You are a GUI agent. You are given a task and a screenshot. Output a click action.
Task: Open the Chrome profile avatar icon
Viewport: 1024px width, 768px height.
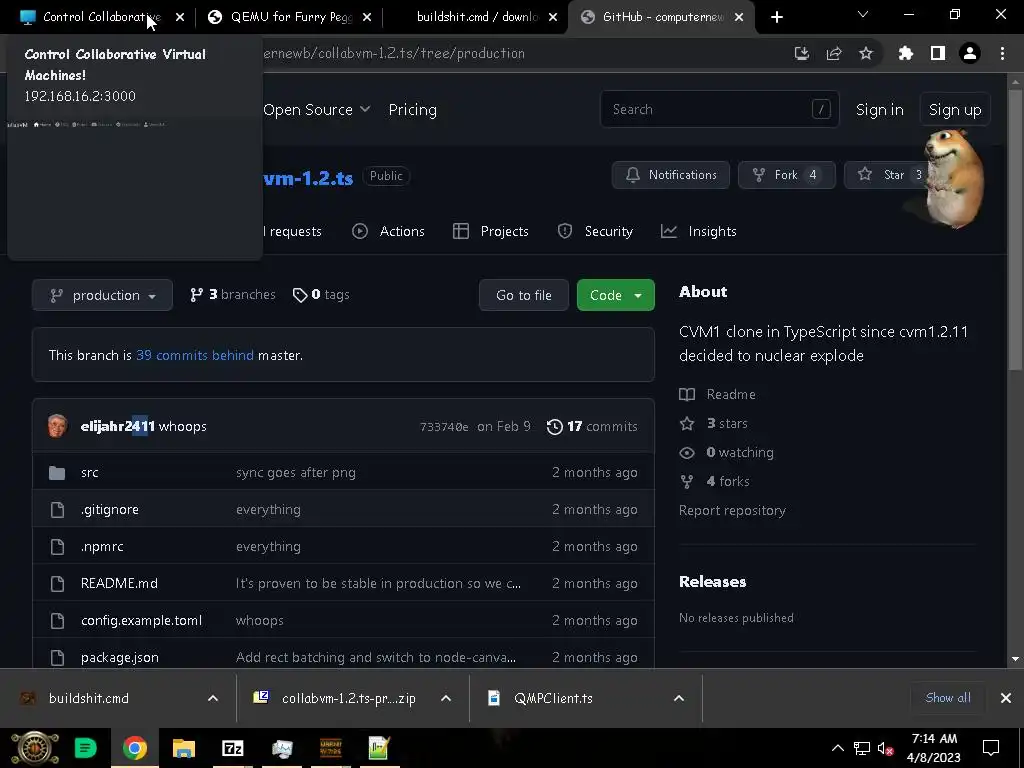coord(970,54)
